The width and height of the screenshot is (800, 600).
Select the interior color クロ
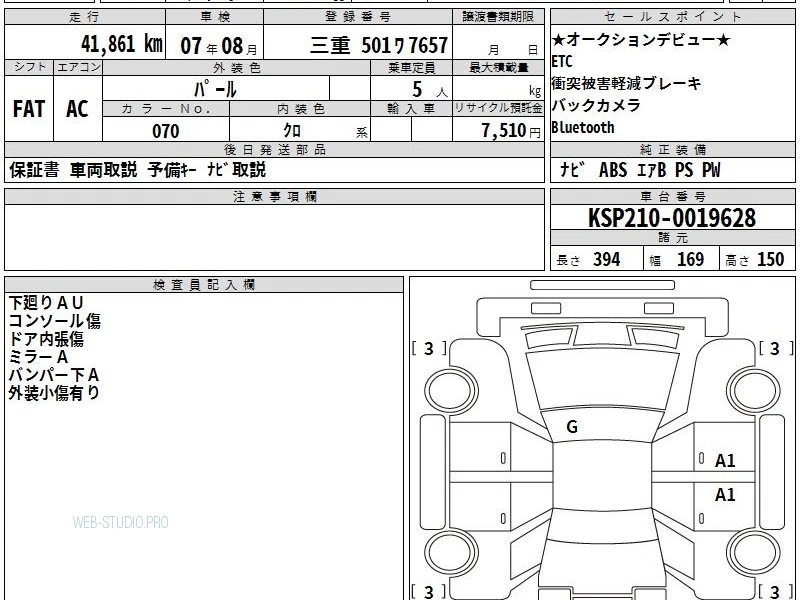click(x=292, y=131)
